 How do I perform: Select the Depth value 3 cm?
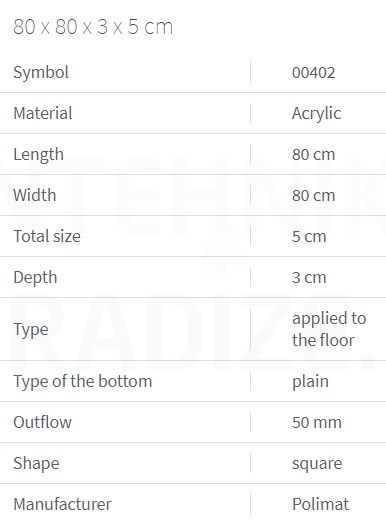[309, 278]
